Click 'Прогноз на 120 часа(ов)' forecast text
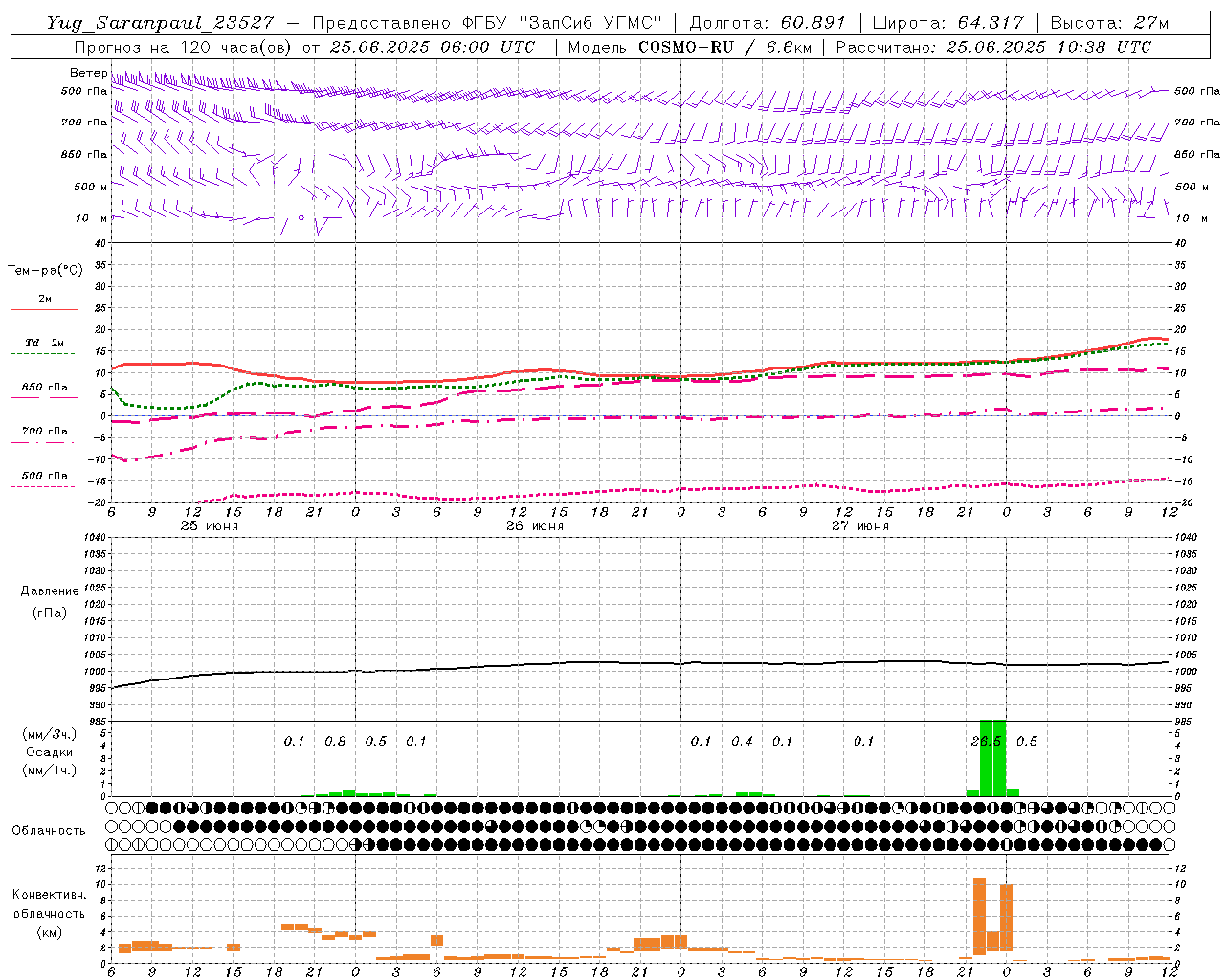The image size is (1225, 980). (184, 47)
